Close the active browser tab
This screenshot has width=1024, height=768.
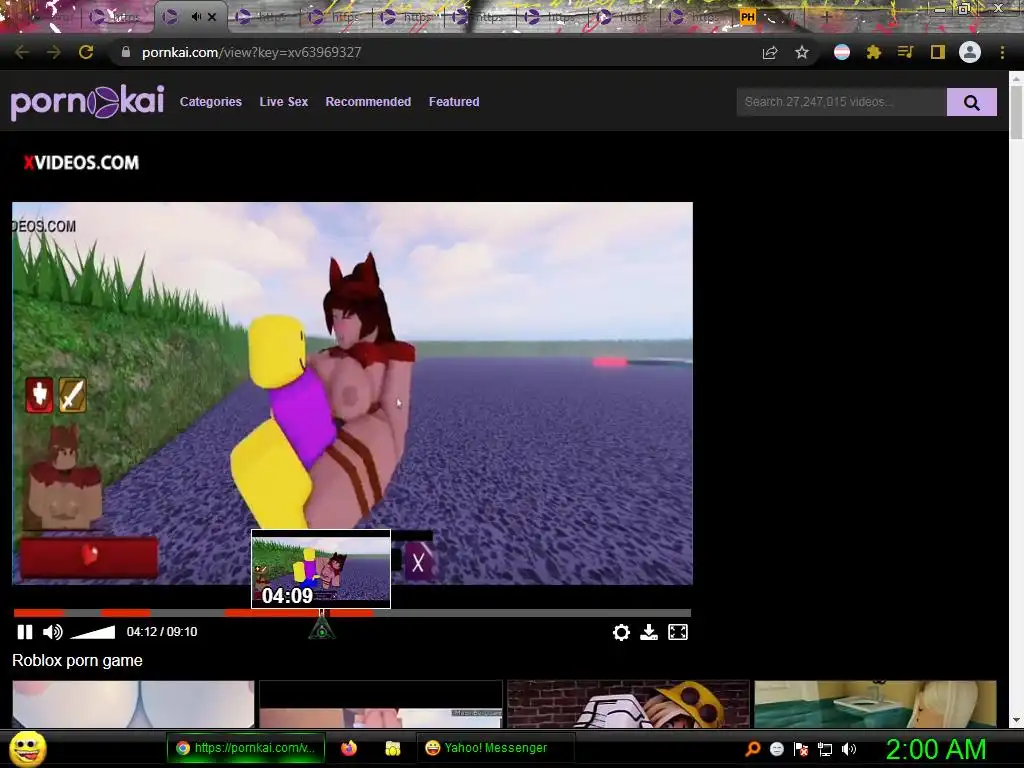[x=212, y=17]
